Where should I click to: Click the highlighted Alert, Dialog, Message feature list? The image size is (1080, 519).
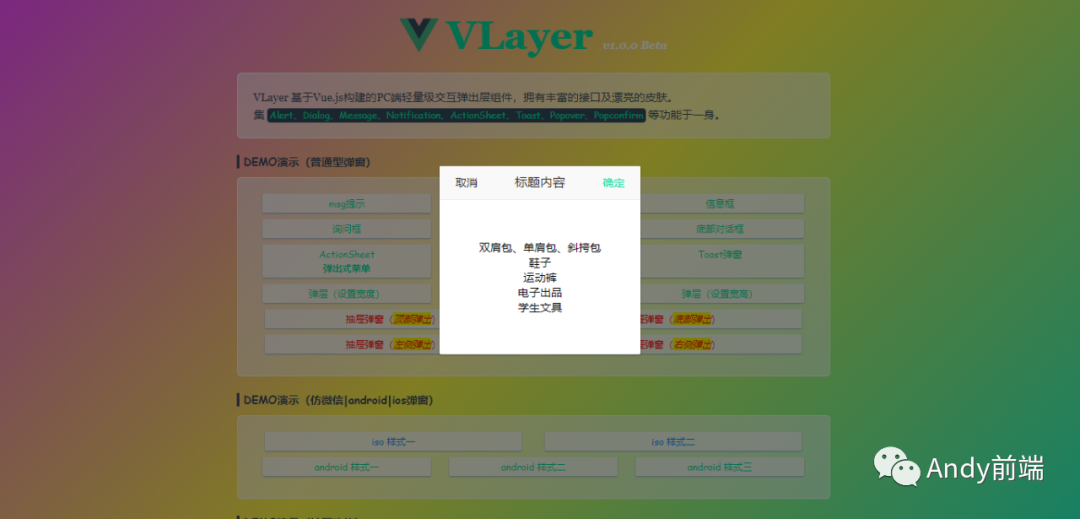click(x=457, y=116)
